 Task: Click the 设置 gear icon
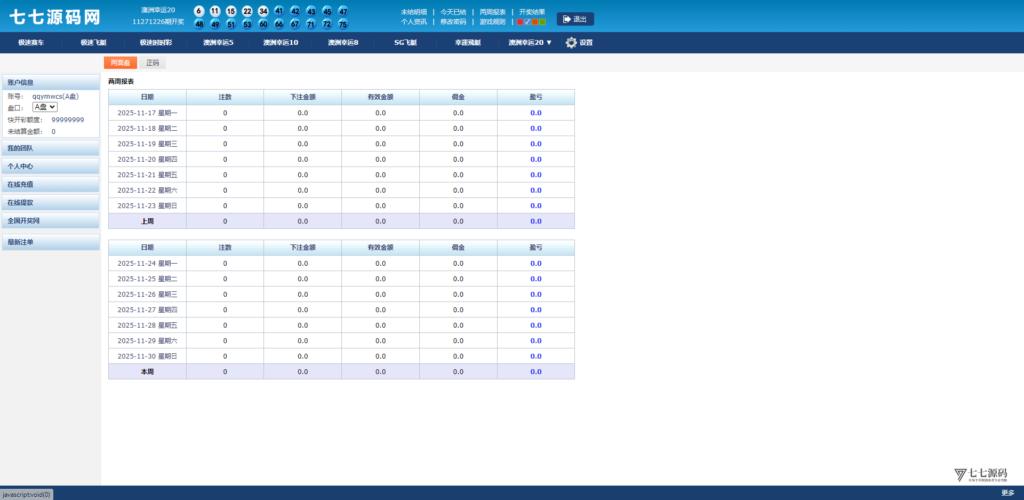[571, 43]
